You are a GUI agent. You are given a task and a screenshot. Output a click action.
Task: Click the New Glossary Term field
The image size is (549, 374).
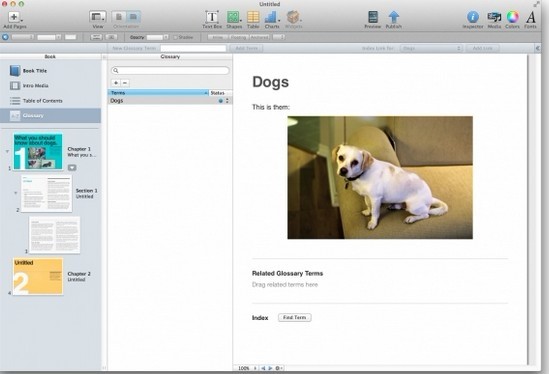193,48
